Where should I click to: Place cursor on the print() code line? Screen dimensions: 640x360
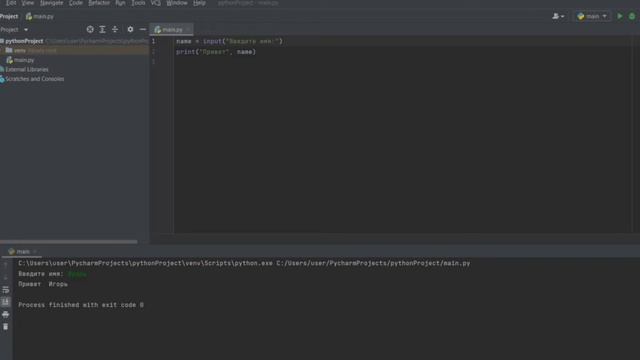216,52
